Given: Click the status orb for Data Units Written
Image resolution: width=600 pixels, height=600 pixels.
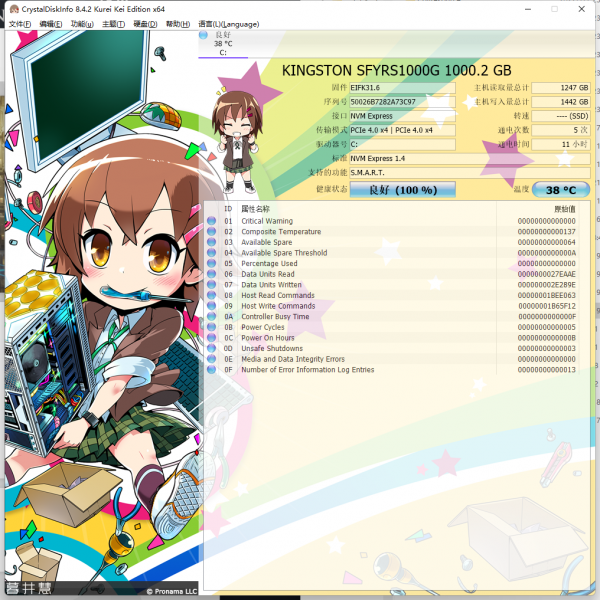Looking at the screenshot, I should click(212, 285).
